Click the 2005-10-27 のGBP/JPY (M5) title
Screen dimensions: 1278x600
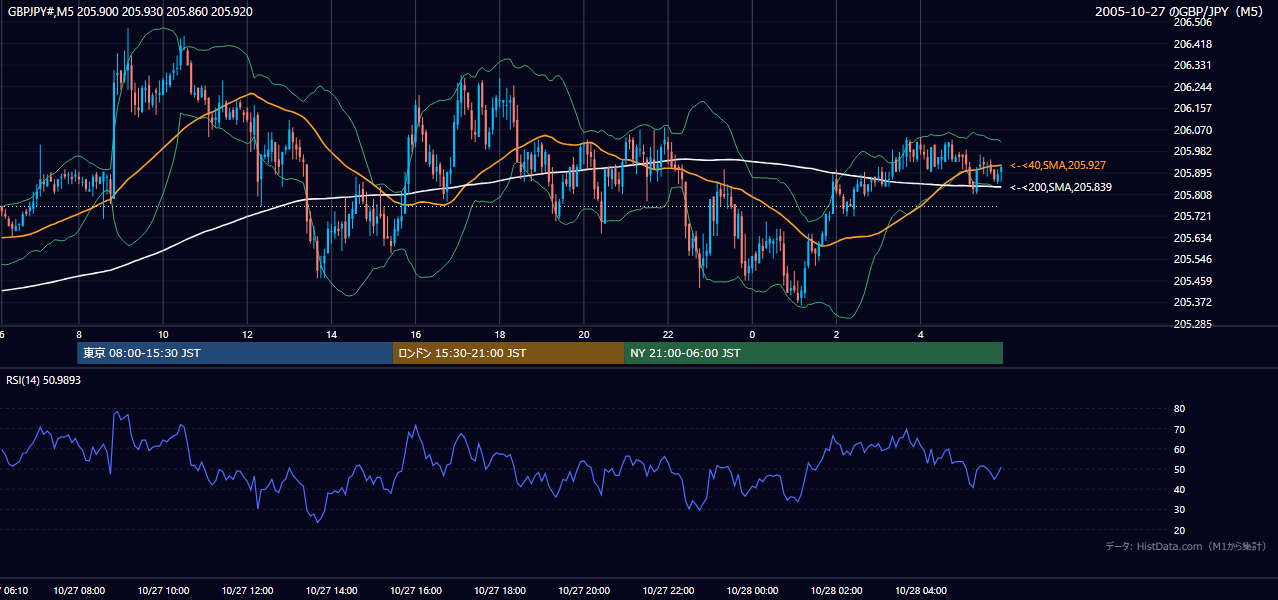(x=1181, y=11)
